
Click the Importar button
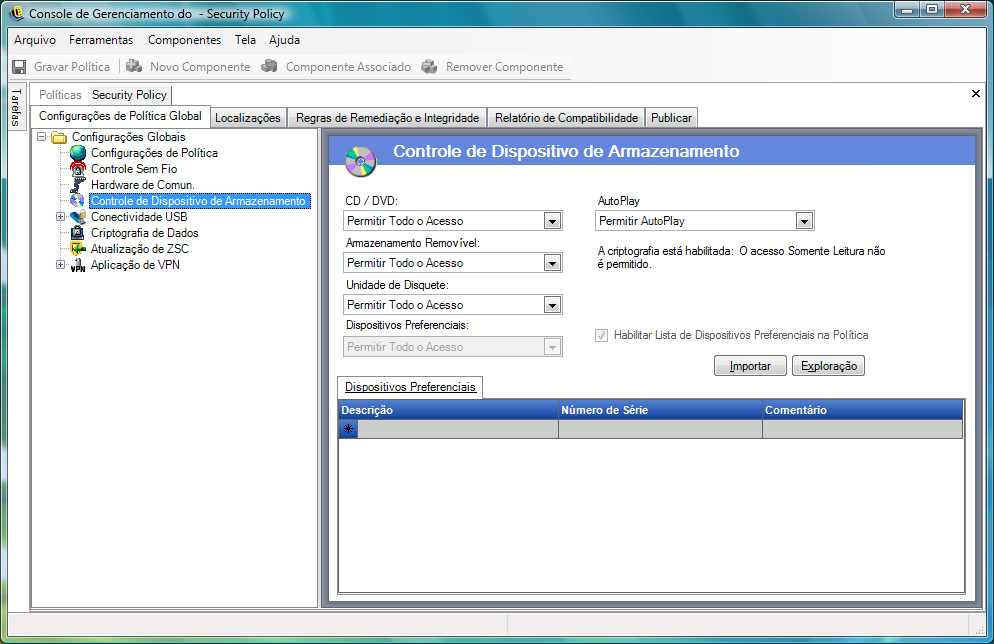click(x=750, y=366)
